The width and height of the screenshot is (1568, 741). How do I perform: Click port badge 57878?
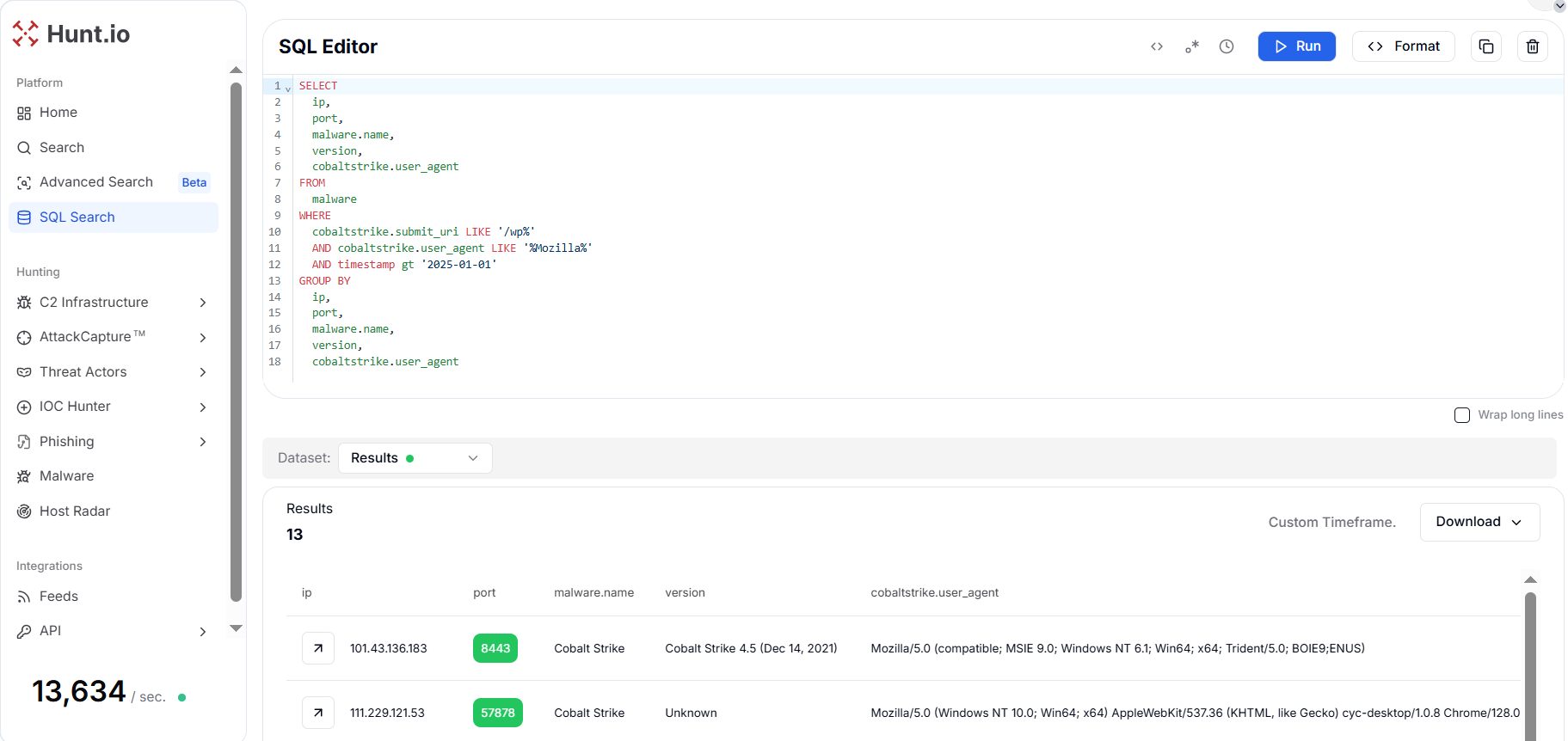point(498,713)
